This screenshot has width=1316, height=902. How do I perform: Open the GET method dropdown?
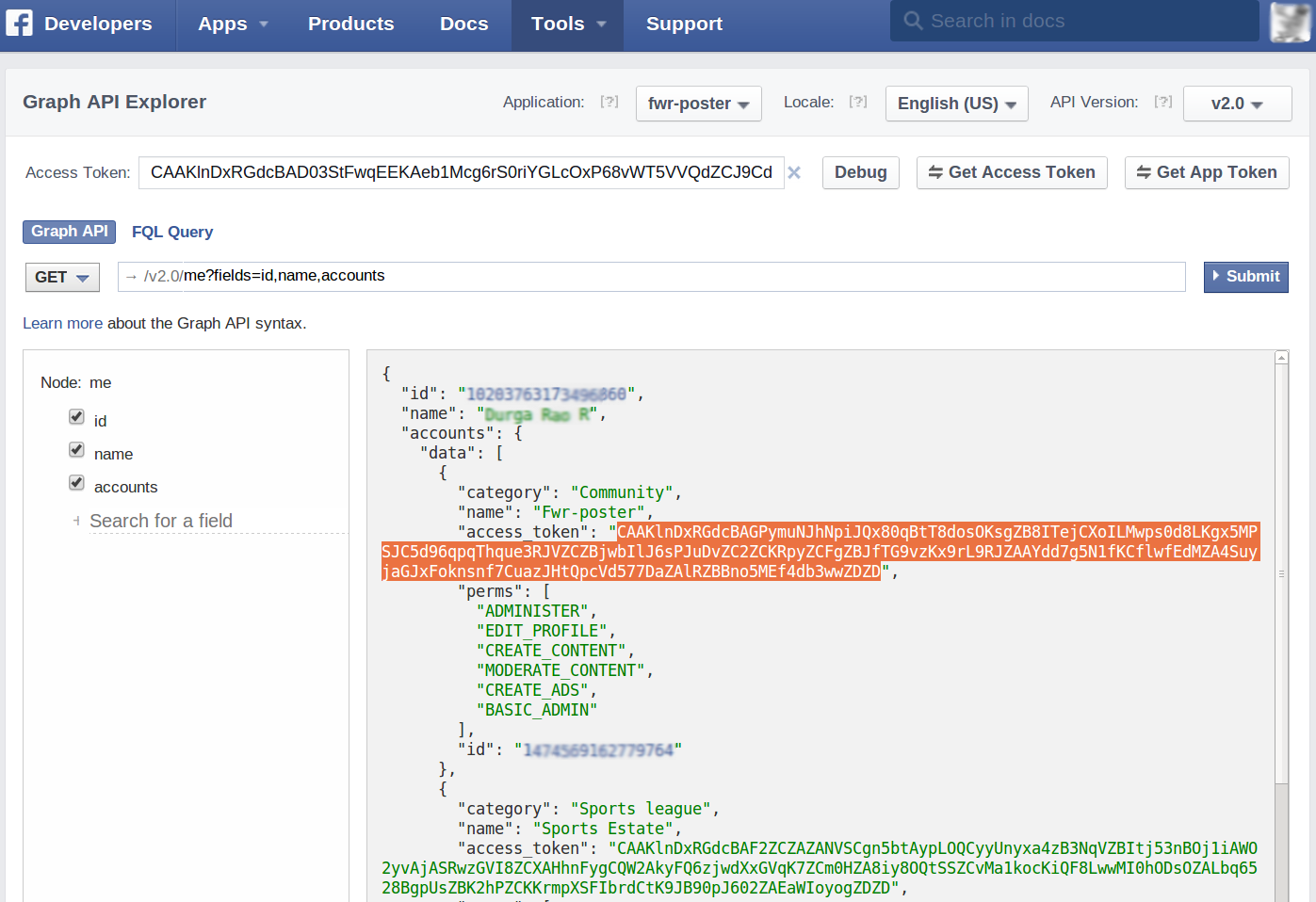(62, 277)
